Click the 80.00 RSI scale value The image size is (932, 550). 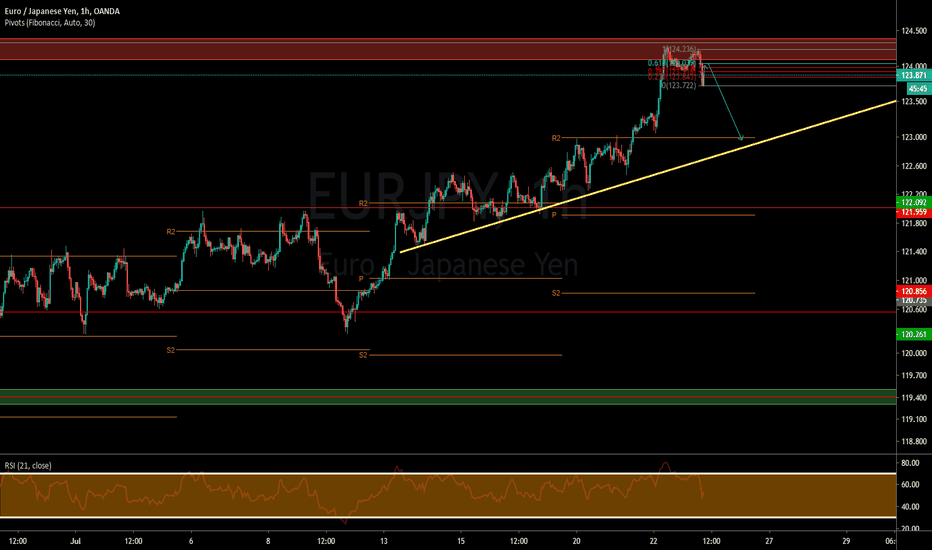pos(910,463)
